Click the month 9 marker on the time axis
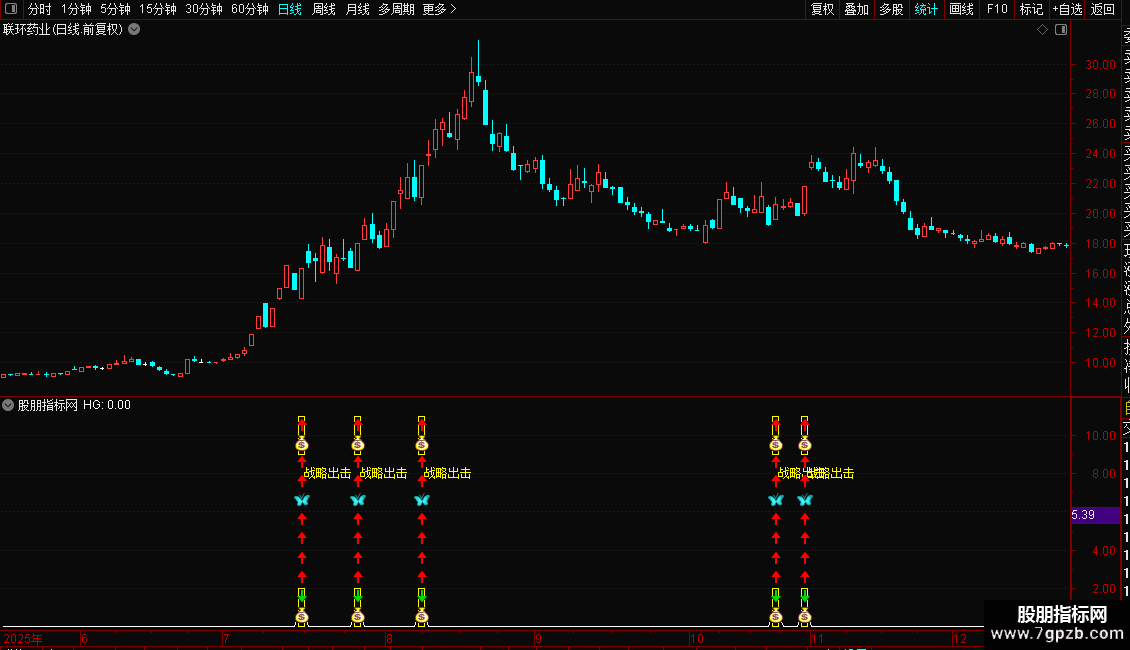 pos(538,638)
